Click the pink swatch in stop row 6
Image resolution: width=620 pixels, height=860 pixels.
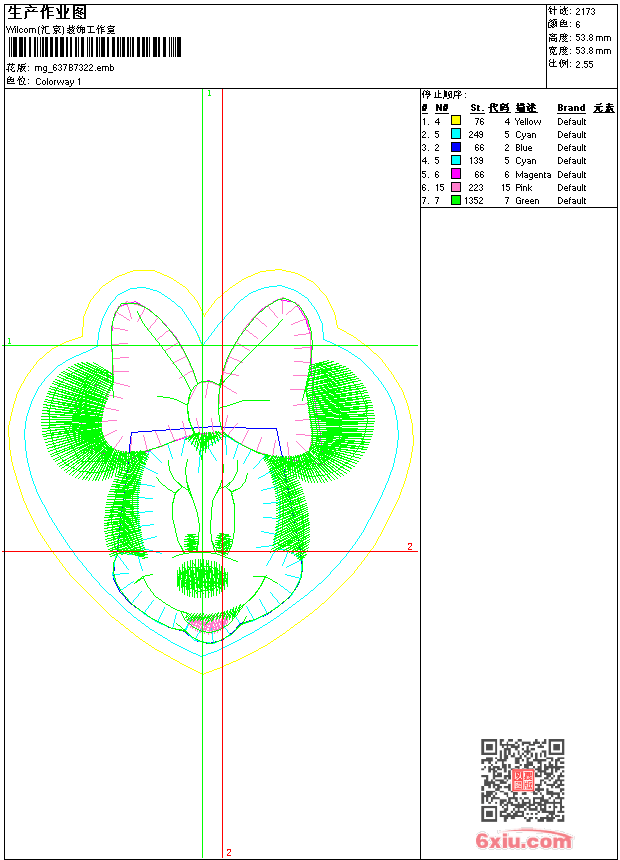pyautogui.click(x=455, y=187)
